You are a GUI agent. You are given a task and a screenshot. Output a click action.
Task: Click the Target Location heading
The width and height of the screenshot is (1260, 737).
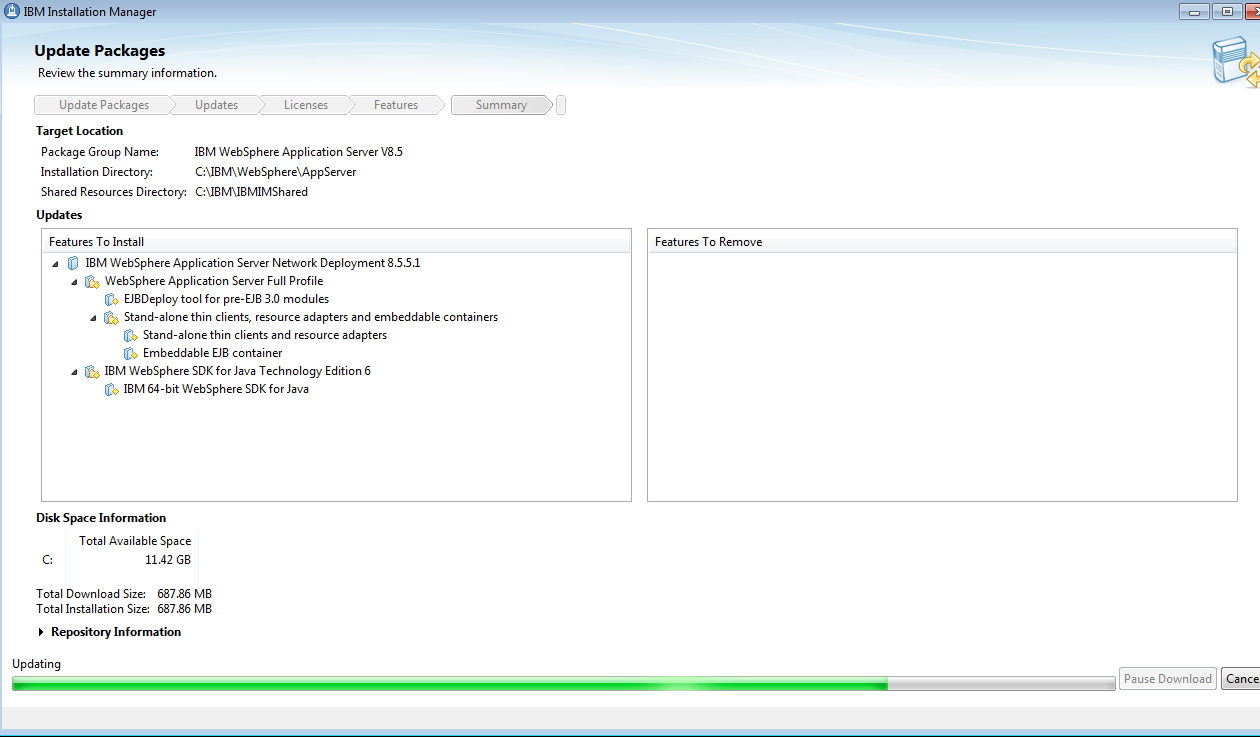tap(79, 131)
